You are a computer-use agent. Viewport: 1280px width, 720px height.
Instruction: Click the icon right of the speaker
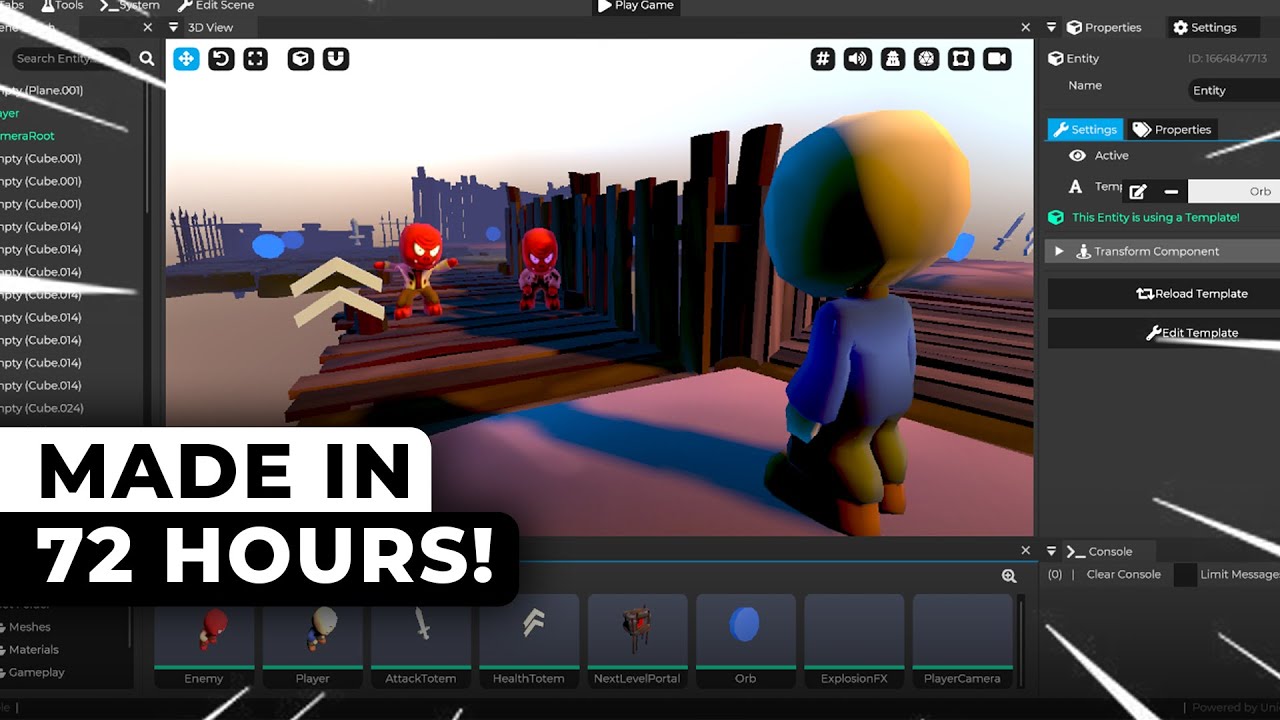[892, 59]
